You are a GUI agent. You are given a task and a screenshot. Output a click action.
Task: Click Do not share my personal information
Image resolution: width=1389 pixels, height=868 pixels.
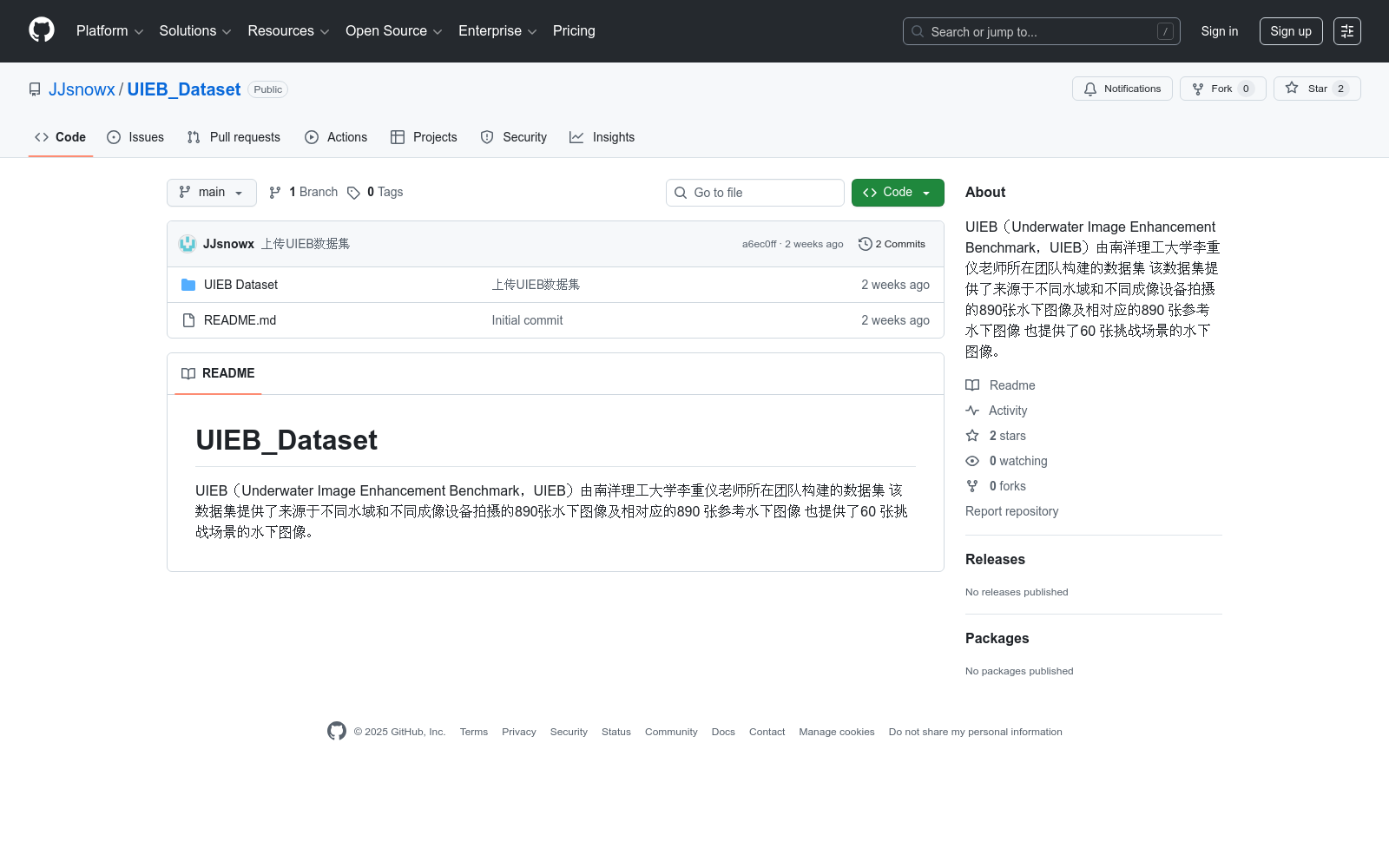(x=976, y=732)
